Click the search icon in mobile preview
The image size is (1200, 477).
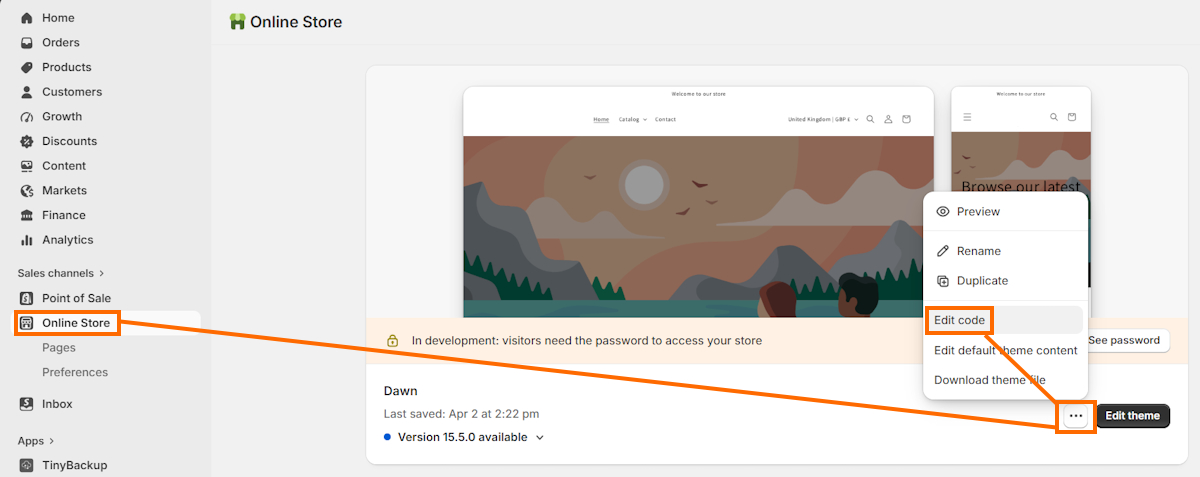pos(1054,117)
